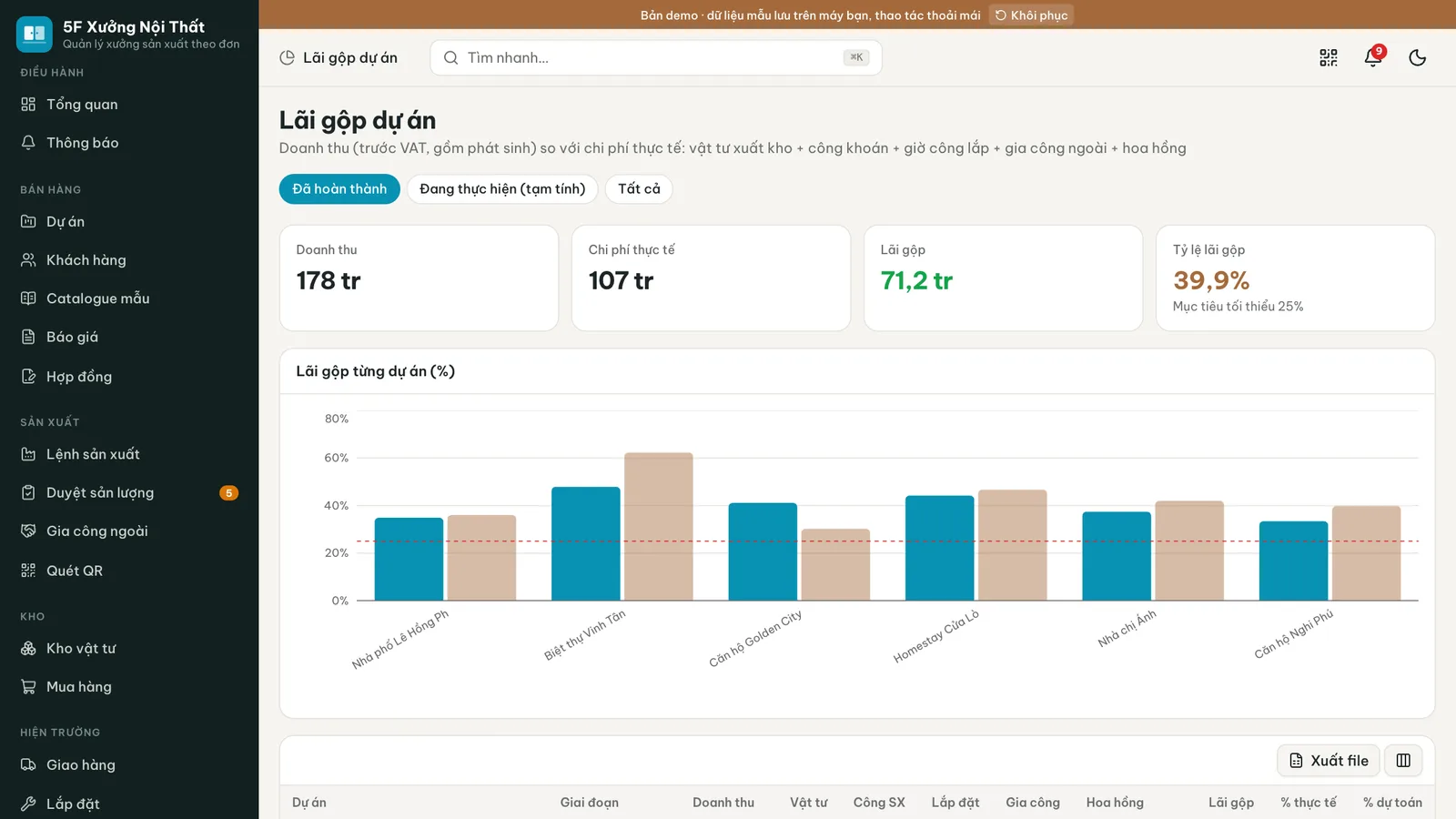Open Lệnh sản xuất page
1456x819 pixels.
[x=129, y=454]
